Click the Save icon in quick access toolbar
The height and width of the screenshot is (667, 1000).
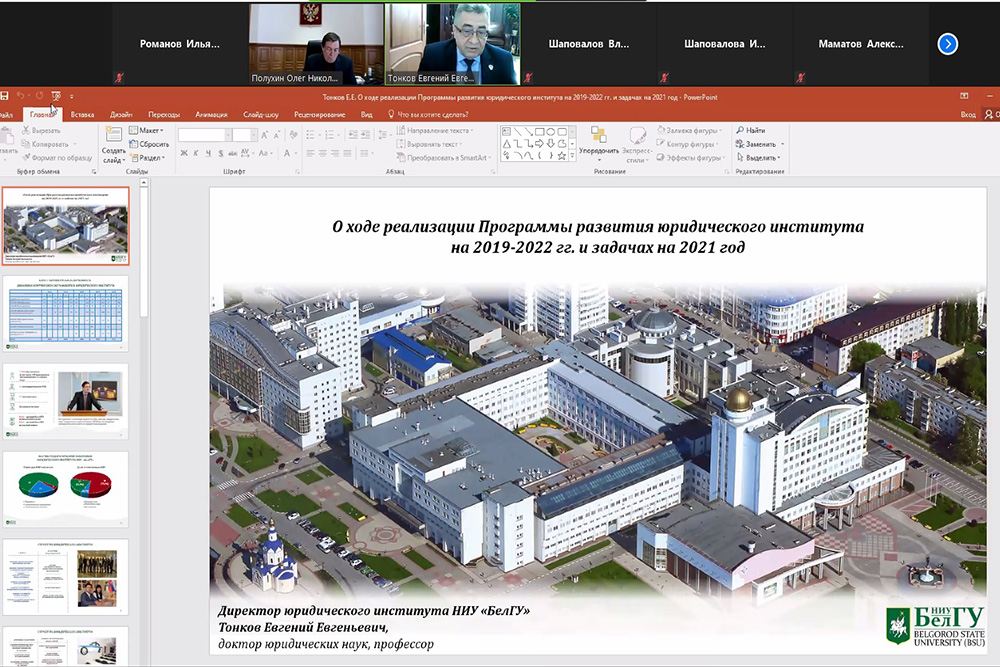[x=5, y=96]
